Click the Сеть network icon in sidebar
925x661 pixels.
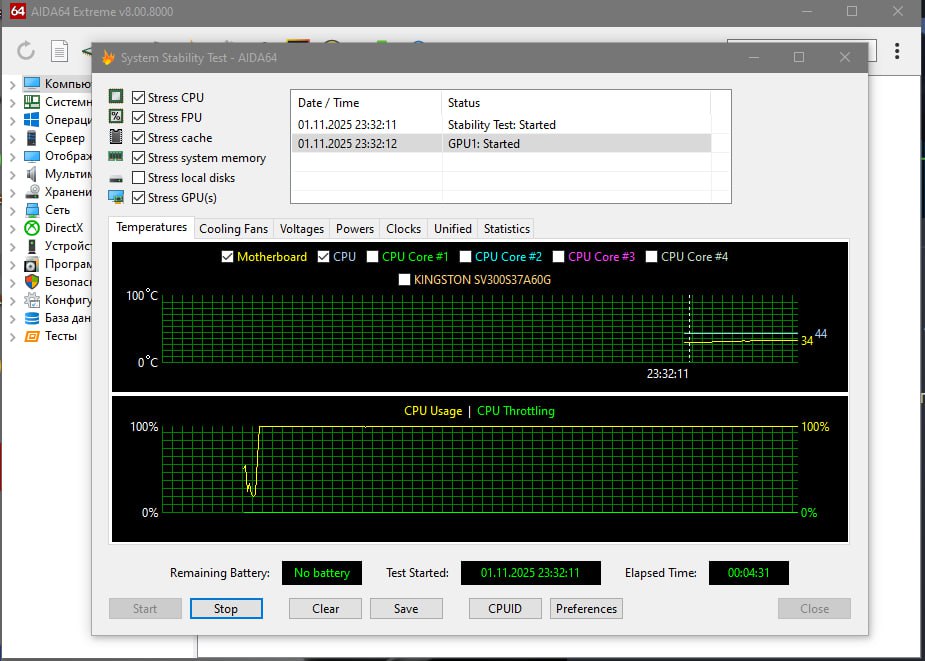coord(31,210)
